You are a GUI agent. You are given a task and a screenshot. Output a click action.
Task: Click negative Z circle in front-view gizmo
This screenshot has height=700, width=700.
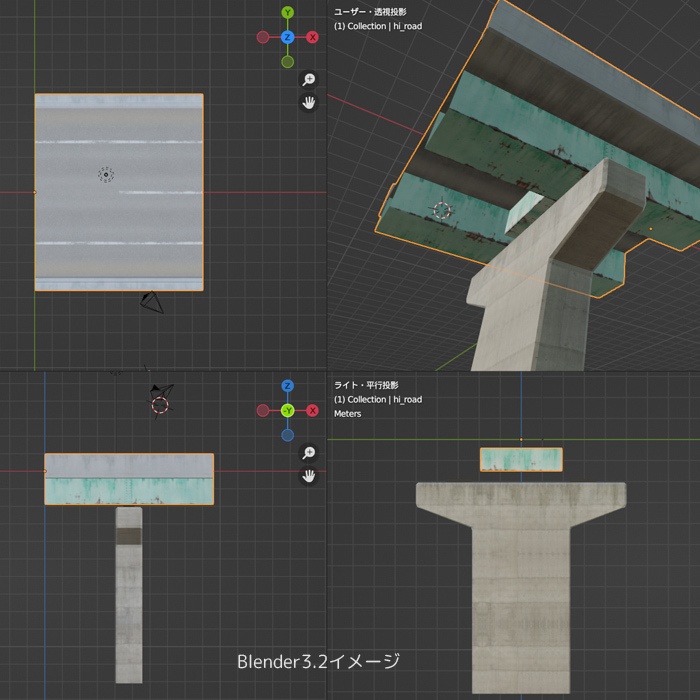pos(288,435)
